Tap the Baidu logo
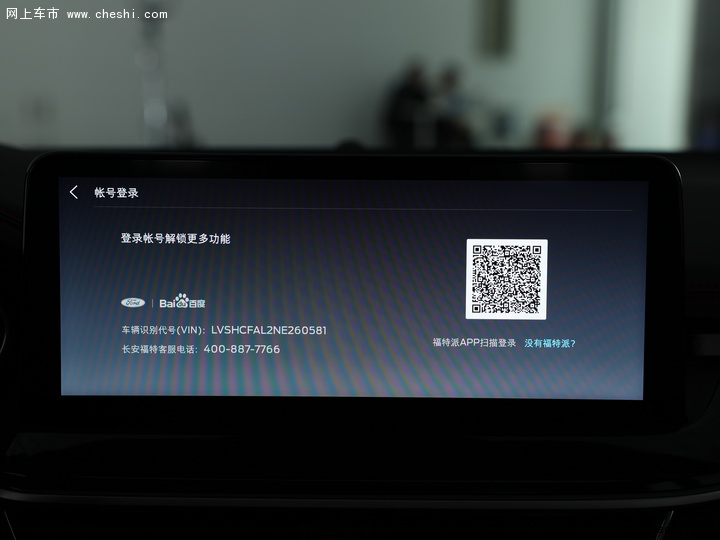The width and height of the screenshot is (720, 540). [182, 301]
